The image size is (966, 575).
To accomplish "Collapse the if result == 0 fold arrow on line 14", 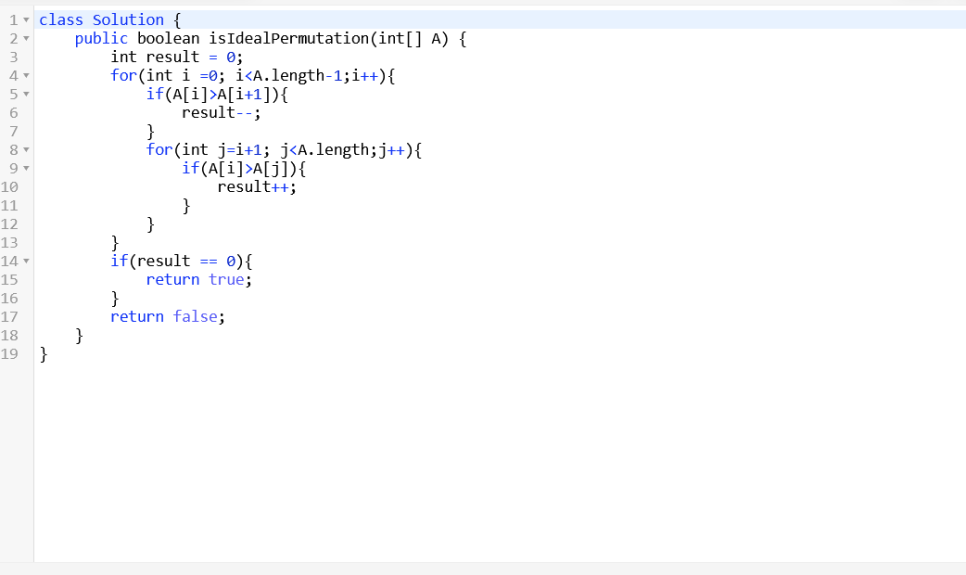I will (26, 261).
